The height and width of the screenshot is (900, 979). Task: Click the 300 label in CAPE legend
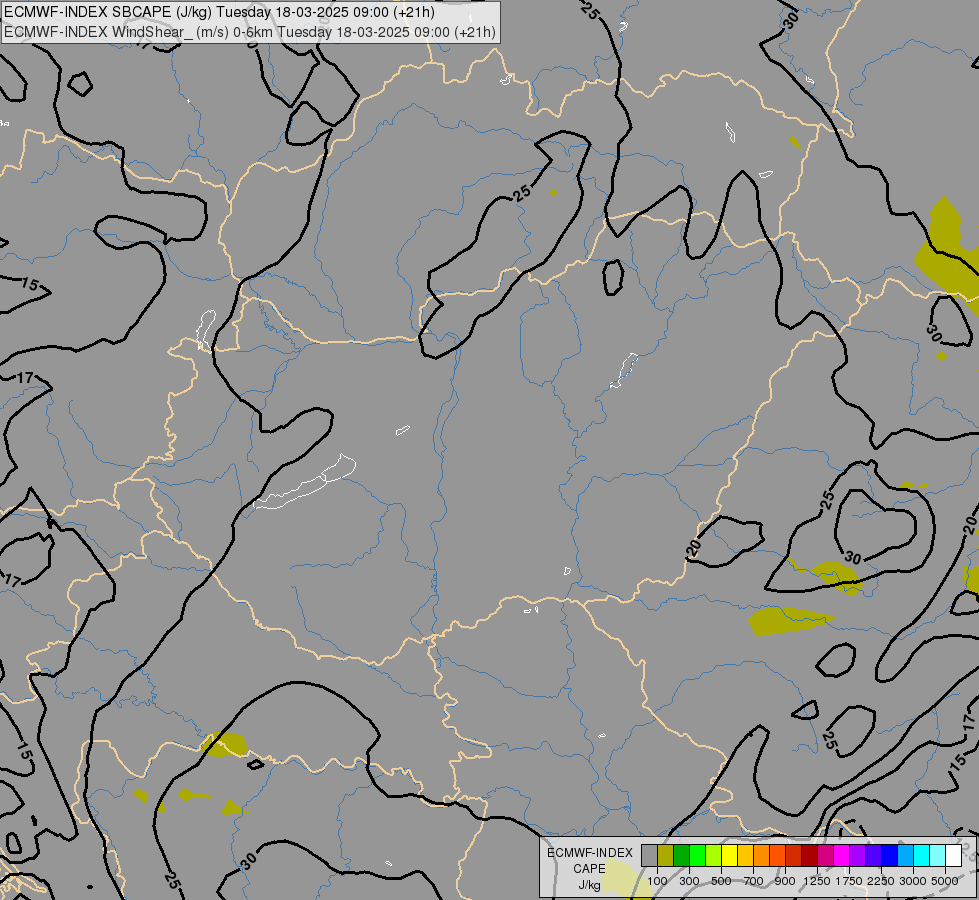(689, 881)
